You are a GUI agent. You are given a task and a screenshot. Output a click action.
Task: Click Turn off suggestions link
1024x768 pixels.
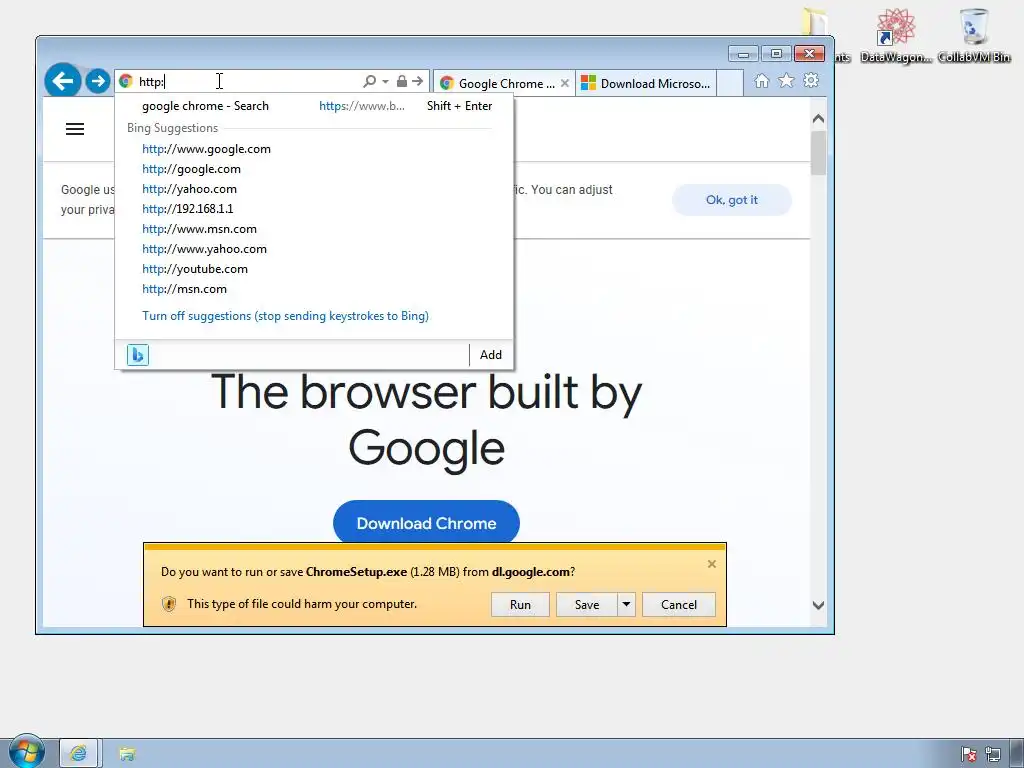pos(285,316)
